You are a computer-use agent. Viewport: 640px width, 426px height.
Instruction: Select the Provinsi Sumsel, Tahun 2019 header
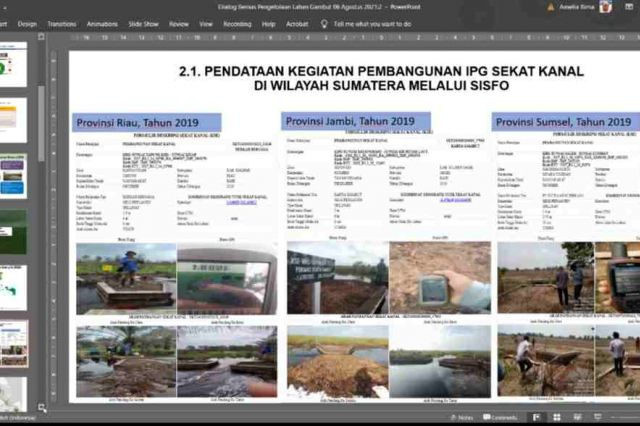[566, 122]
